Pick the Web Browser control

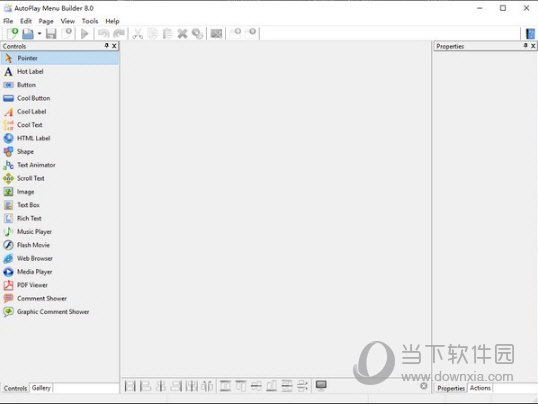coord(60,259)
